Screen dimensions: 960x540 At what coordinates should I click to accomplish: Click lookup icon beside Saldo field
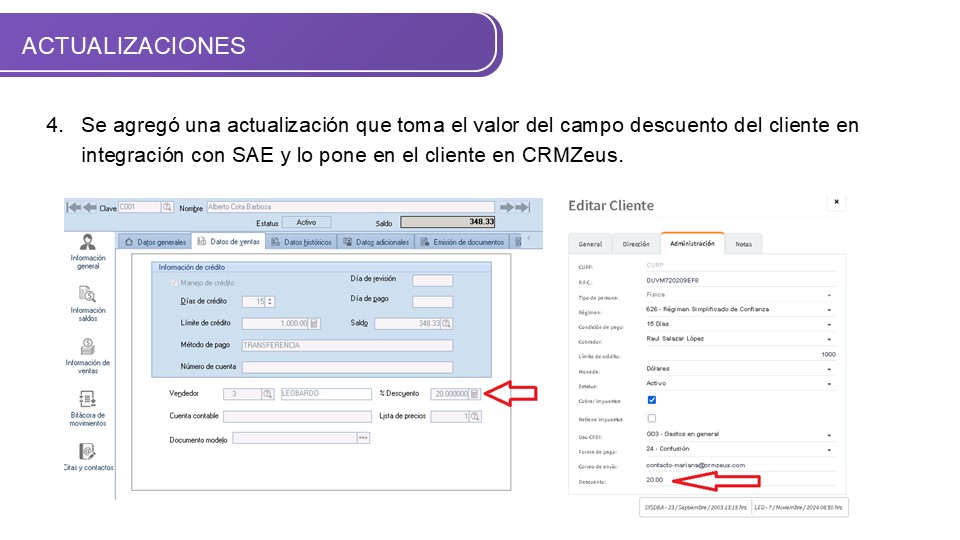pos(446,323)
